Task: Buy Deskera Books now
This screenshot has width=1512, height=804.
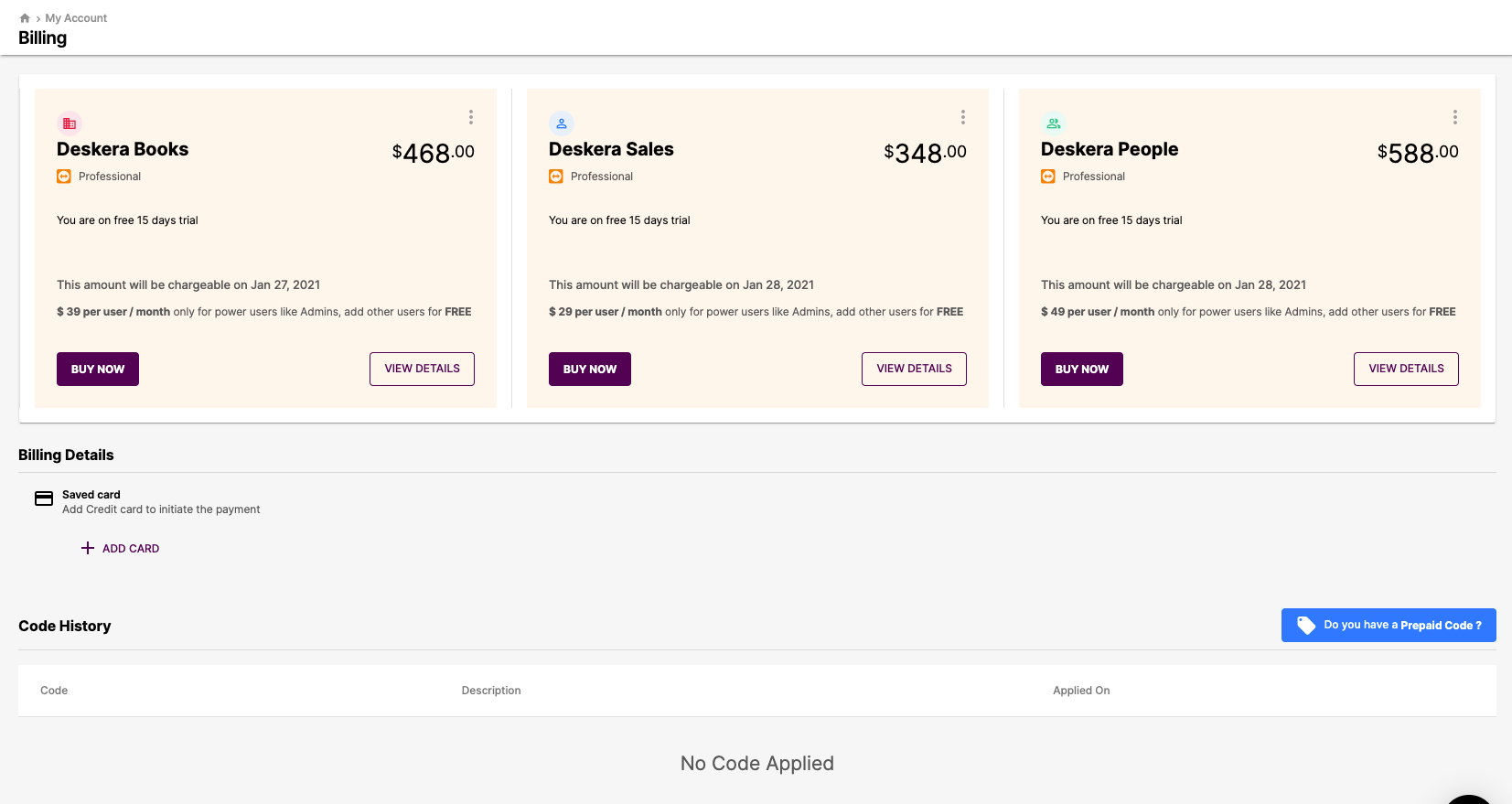Action: coord(98,369)
